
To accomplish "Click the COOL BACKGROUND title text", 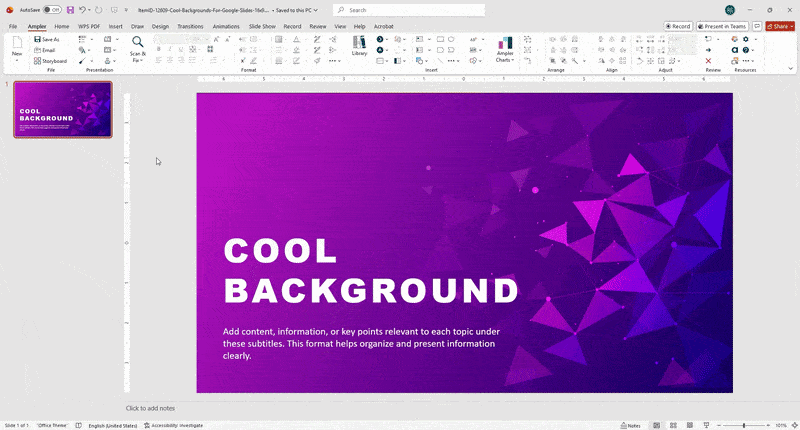I will [371, 270].
